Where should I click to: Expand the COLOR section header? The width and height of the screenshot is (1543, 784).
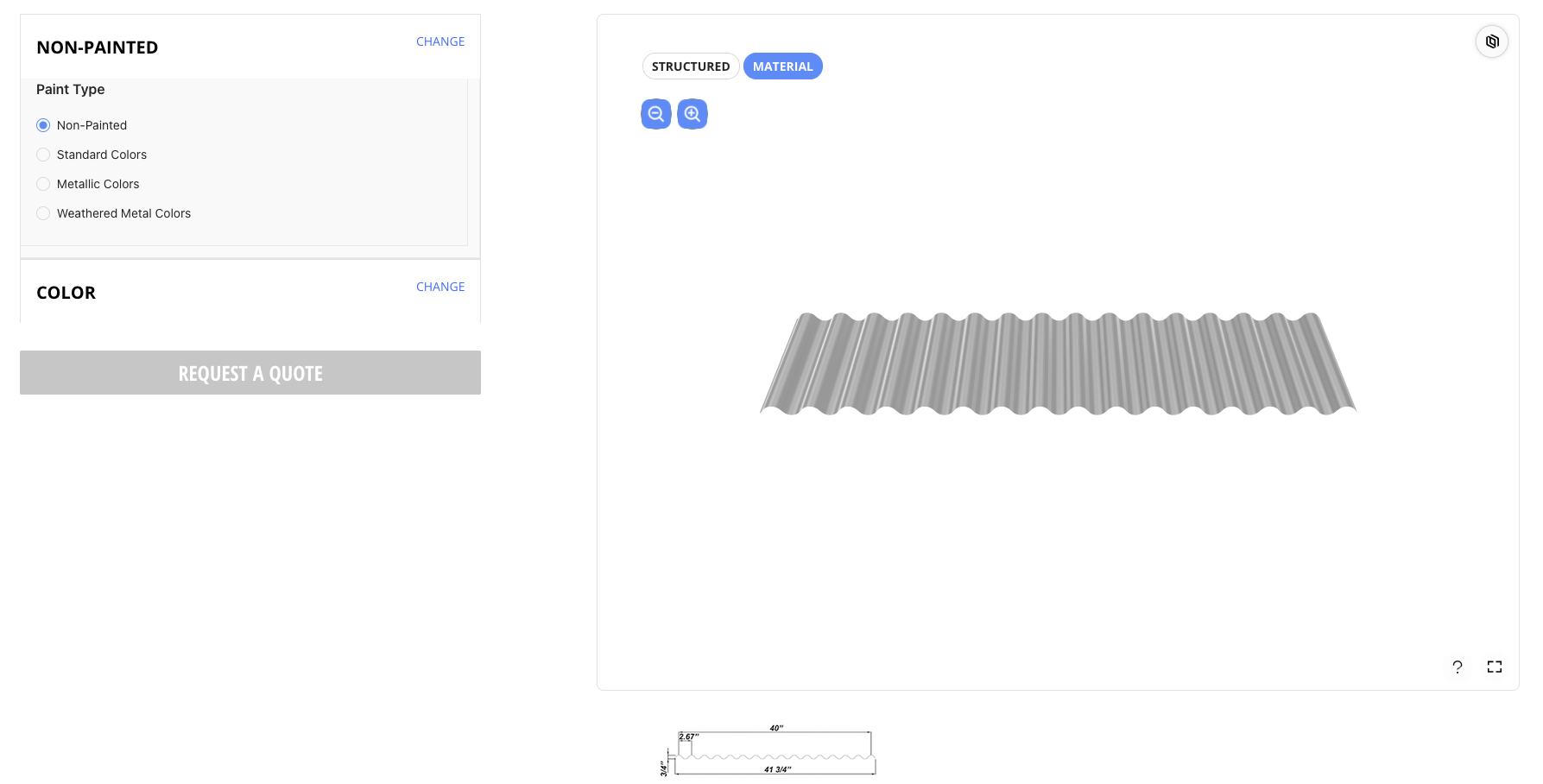(x=66, y=293)
